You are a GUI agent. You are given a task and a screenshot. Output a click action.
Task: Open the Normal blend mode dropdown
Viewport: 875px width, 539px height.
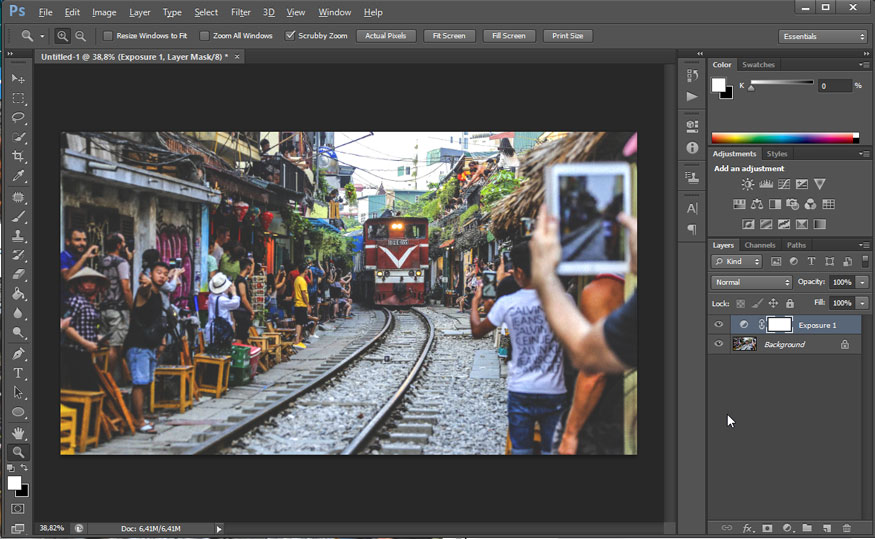[x=751, y=282]
